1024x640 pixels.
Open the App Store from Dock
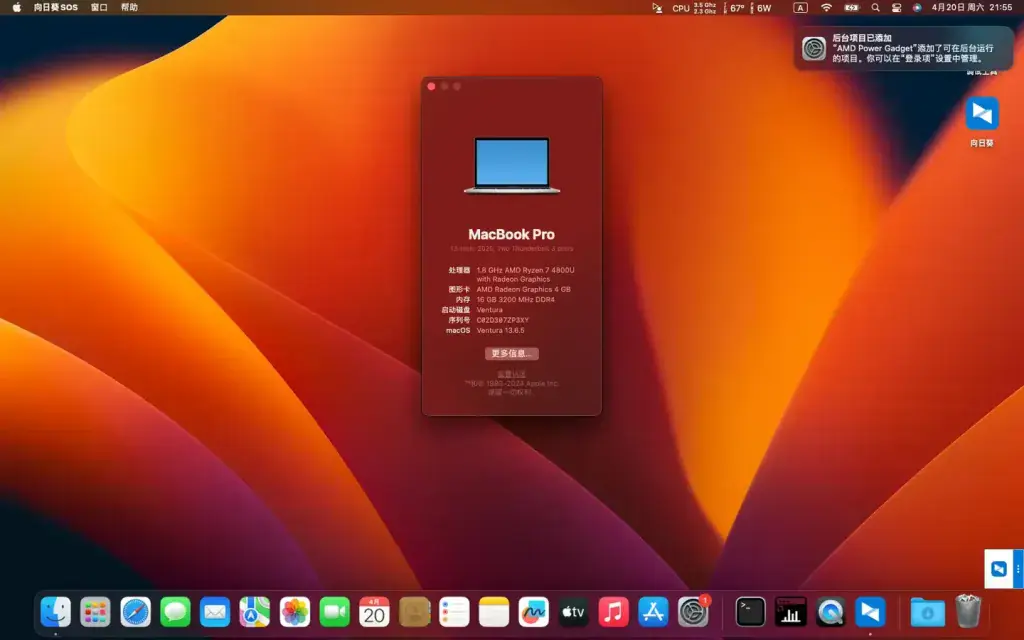pos(653,612)
